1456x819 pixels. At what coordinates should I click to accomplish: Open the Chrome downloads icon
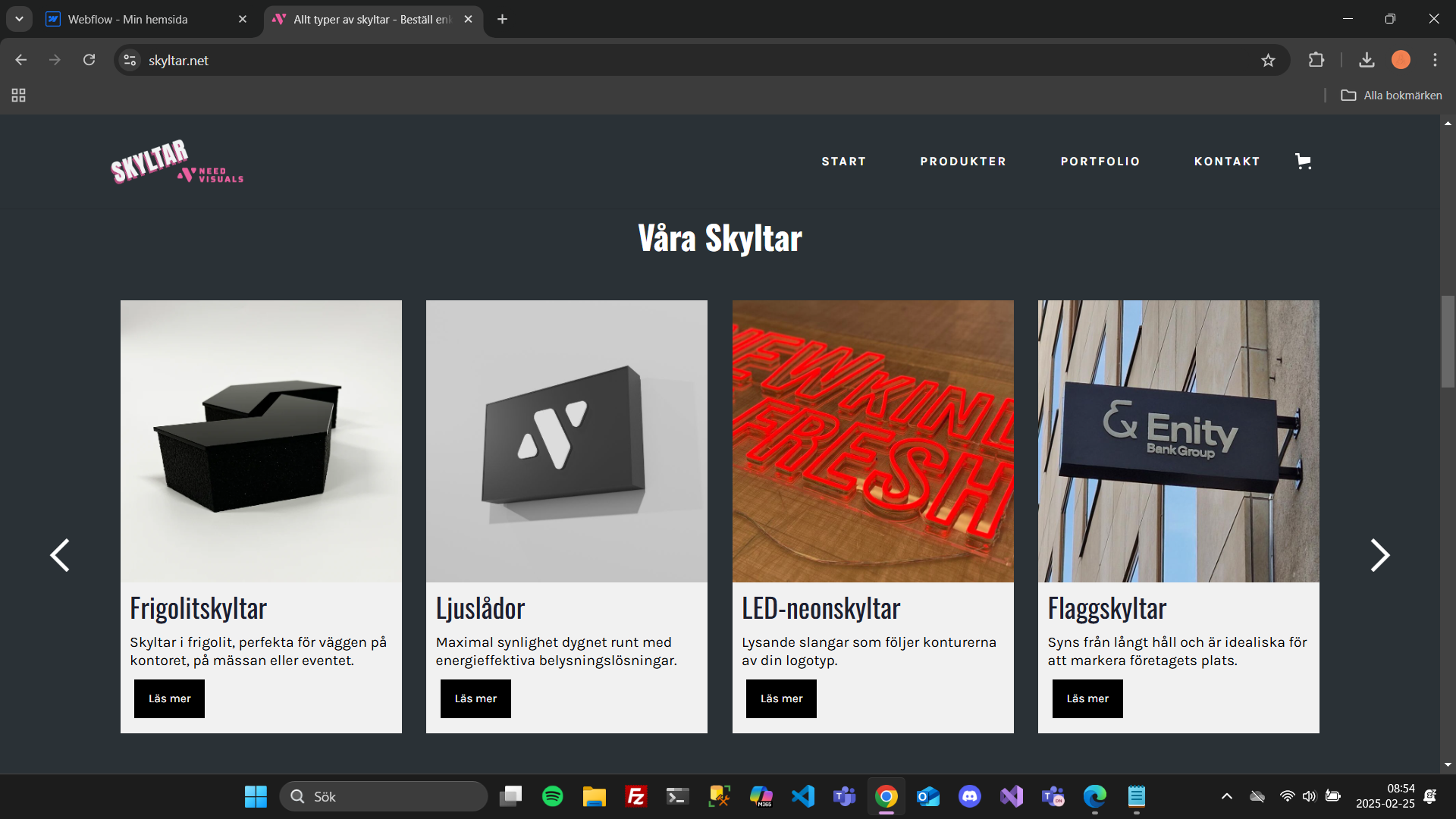[1367, 60]
